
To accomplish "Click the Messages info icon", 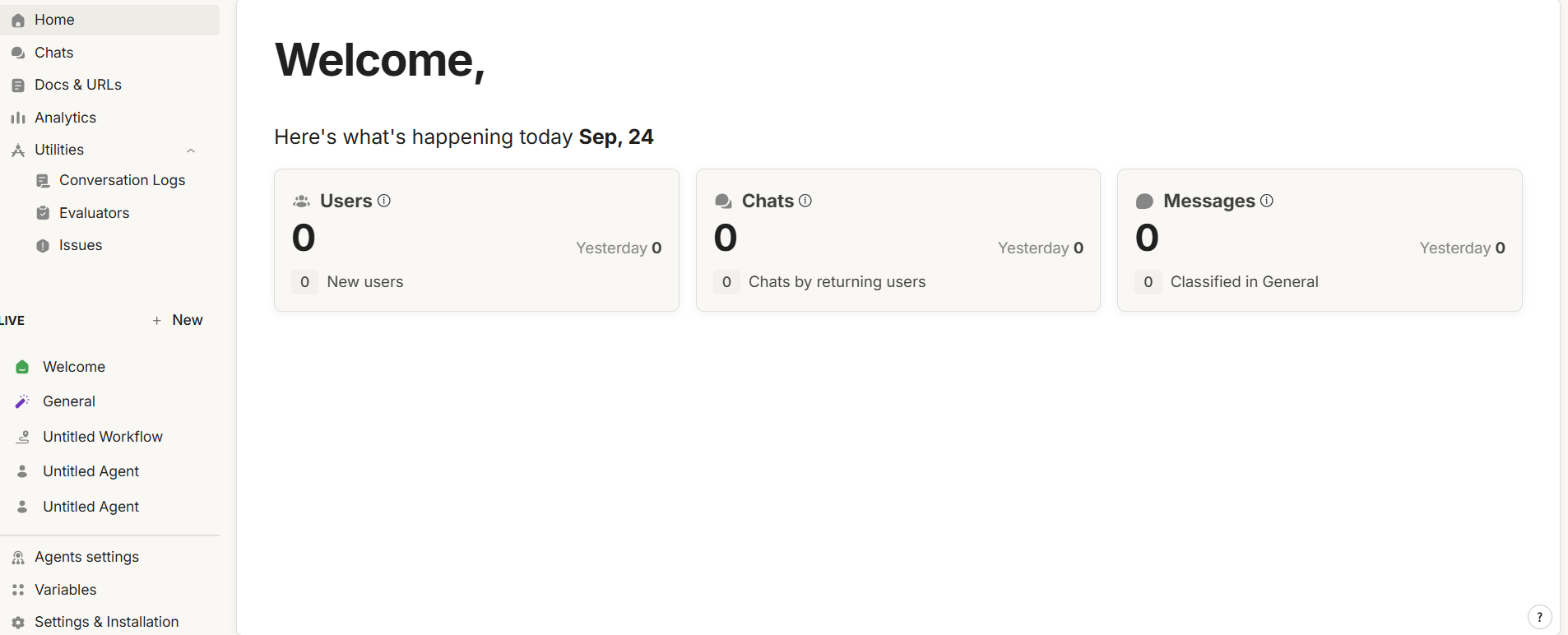I will (1267, 201).
